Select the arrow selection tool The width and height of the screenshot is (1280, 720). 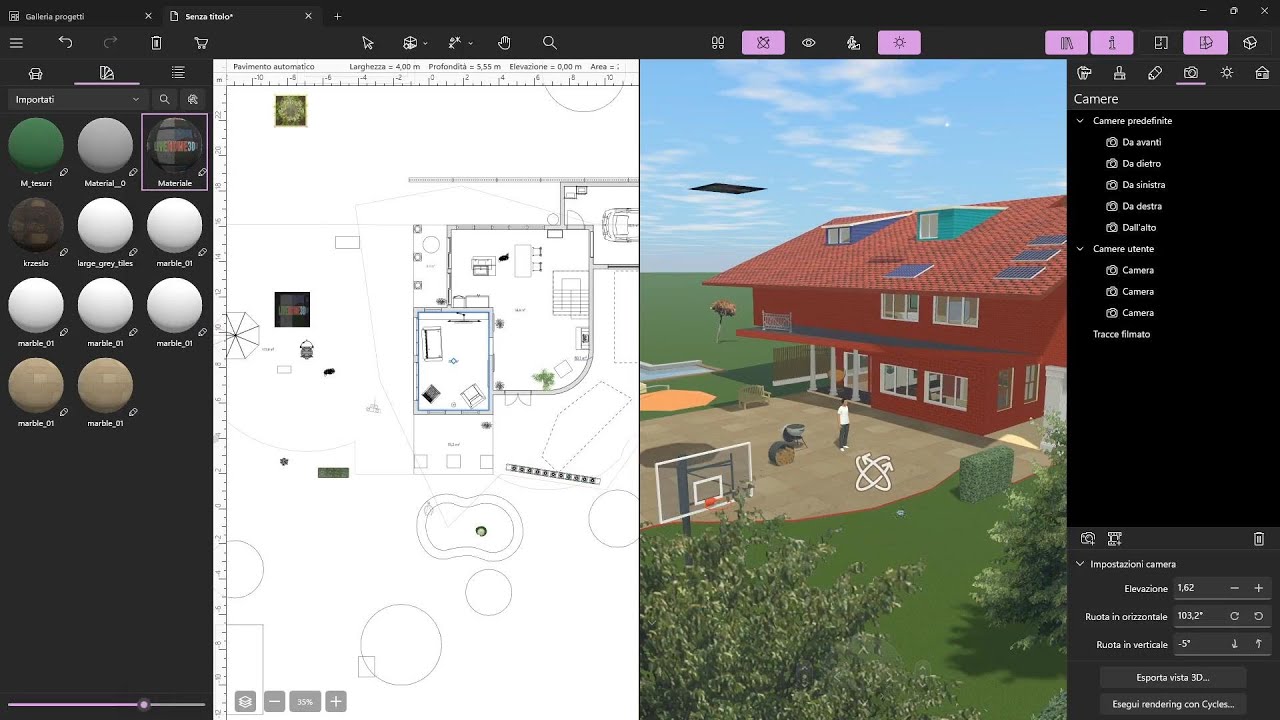(368, 43)
